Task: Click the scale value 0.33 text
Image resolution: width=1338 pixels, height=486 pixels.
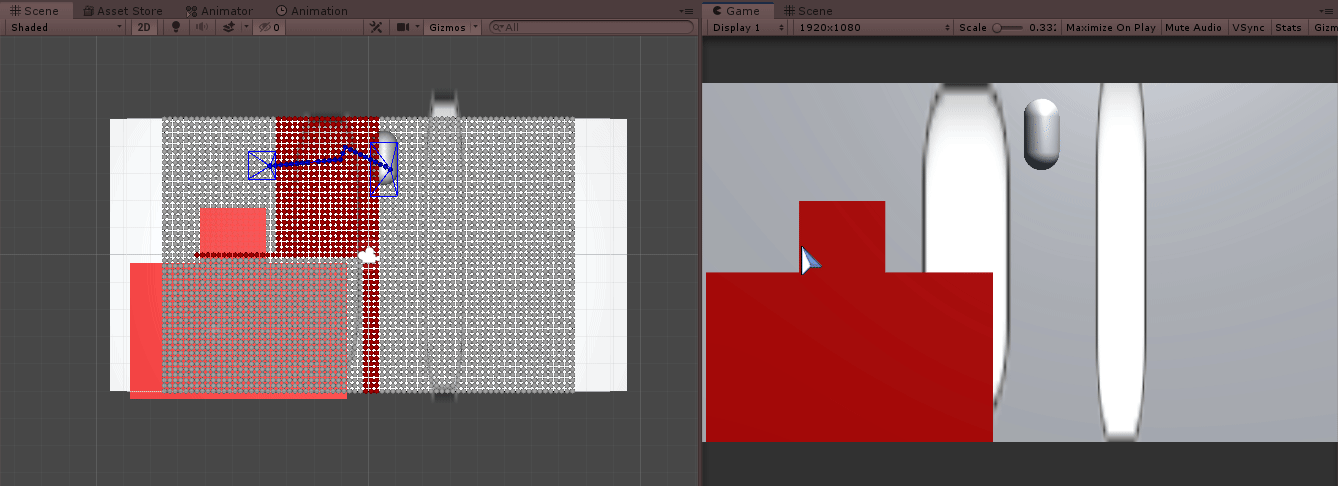Action: click(1043, 27)
